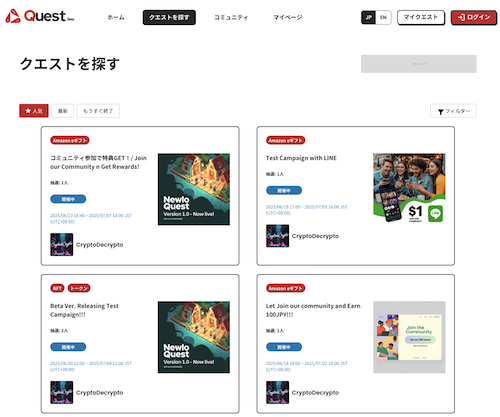
Task: Sort quests by もうすぐ終了
Action: pos(98,111)
